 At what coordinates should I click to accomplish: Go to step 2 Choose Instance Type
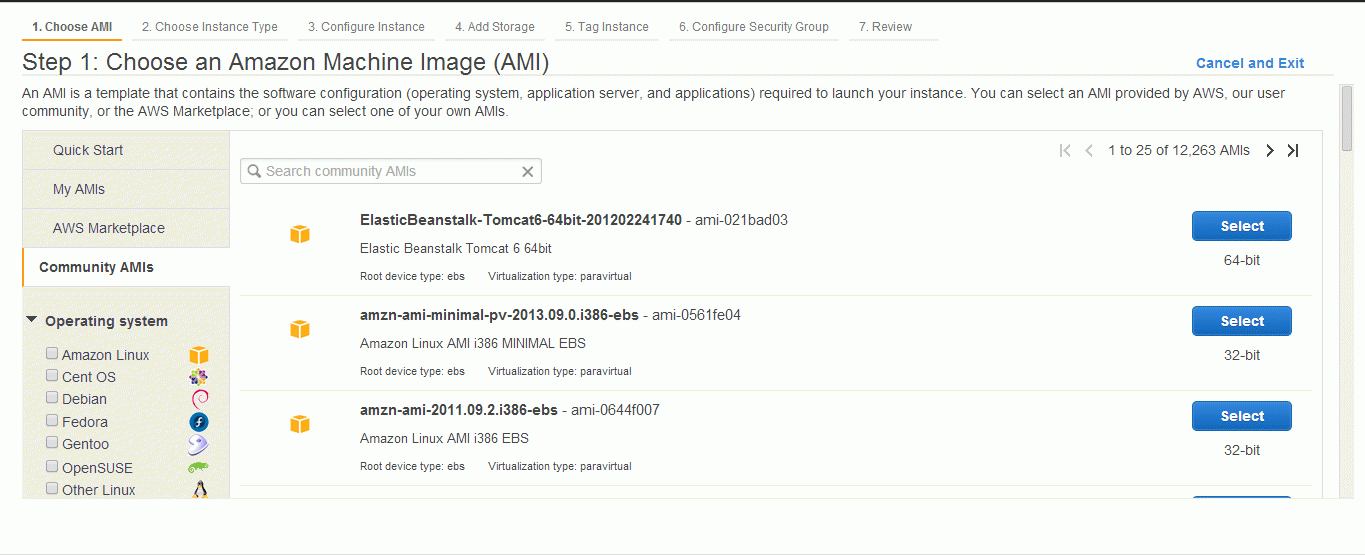[209, 27]
